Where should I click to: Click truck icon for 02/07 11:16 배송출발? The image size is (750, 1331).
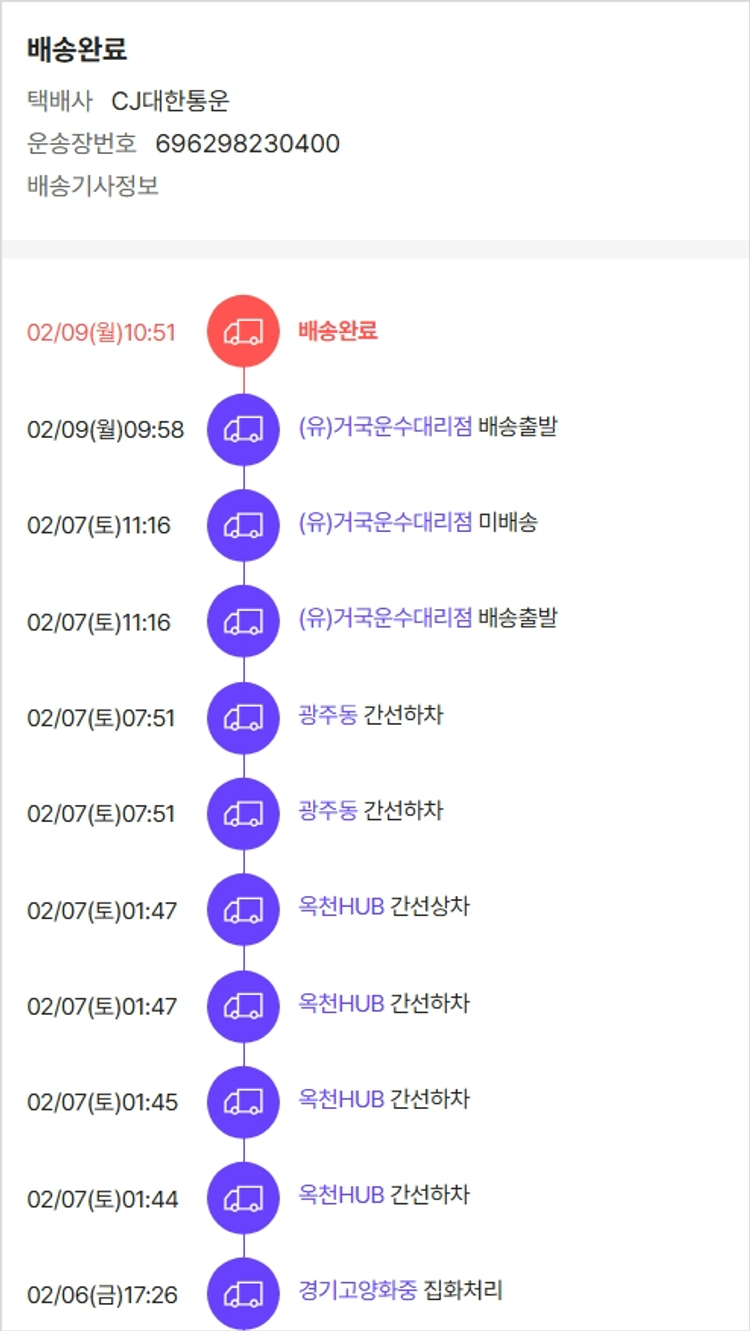coord(243,621)
